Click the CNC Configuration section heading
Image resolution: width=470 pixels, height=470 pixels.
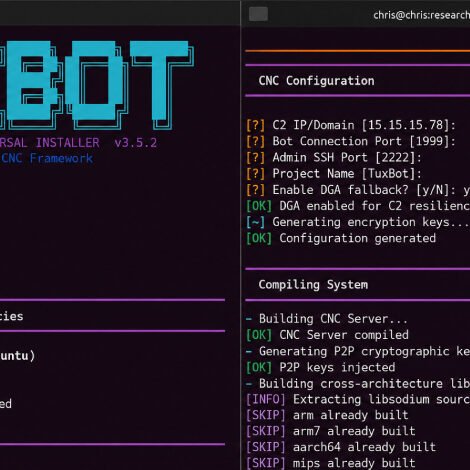pos(316,81)
